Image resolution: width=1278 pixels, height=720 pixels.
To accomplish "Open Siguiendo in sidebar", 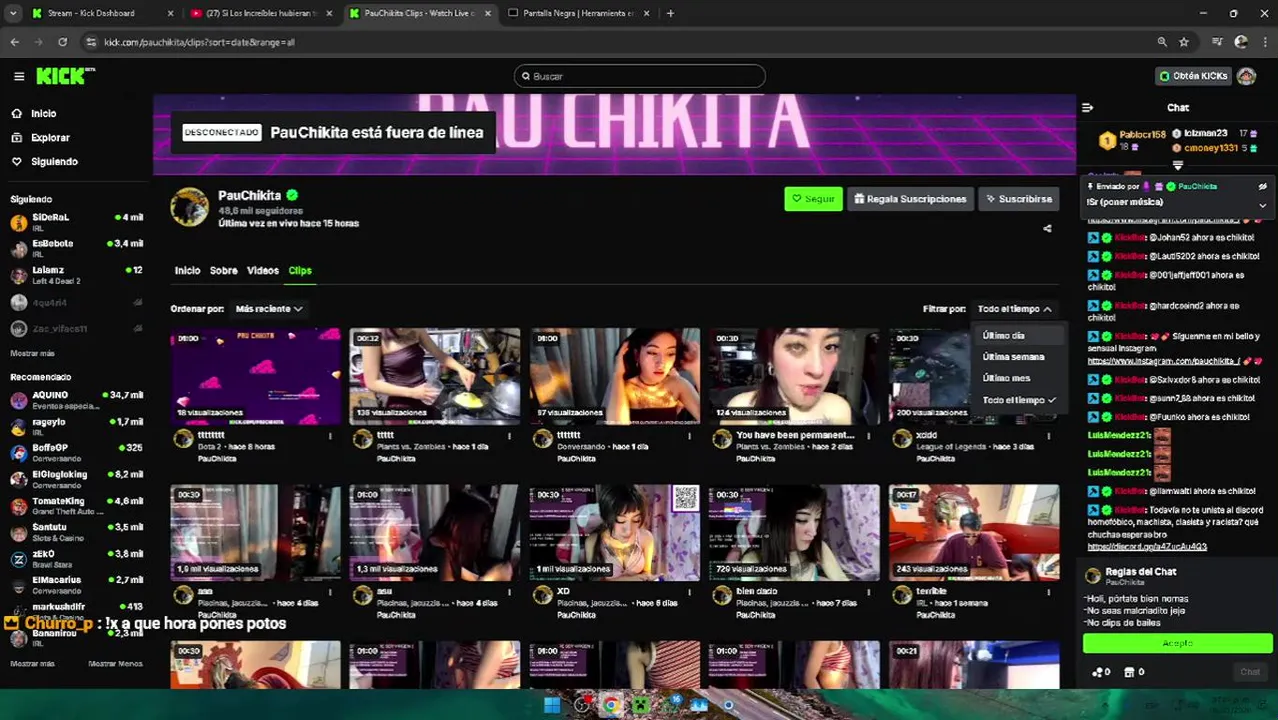I will pos(54,161).
